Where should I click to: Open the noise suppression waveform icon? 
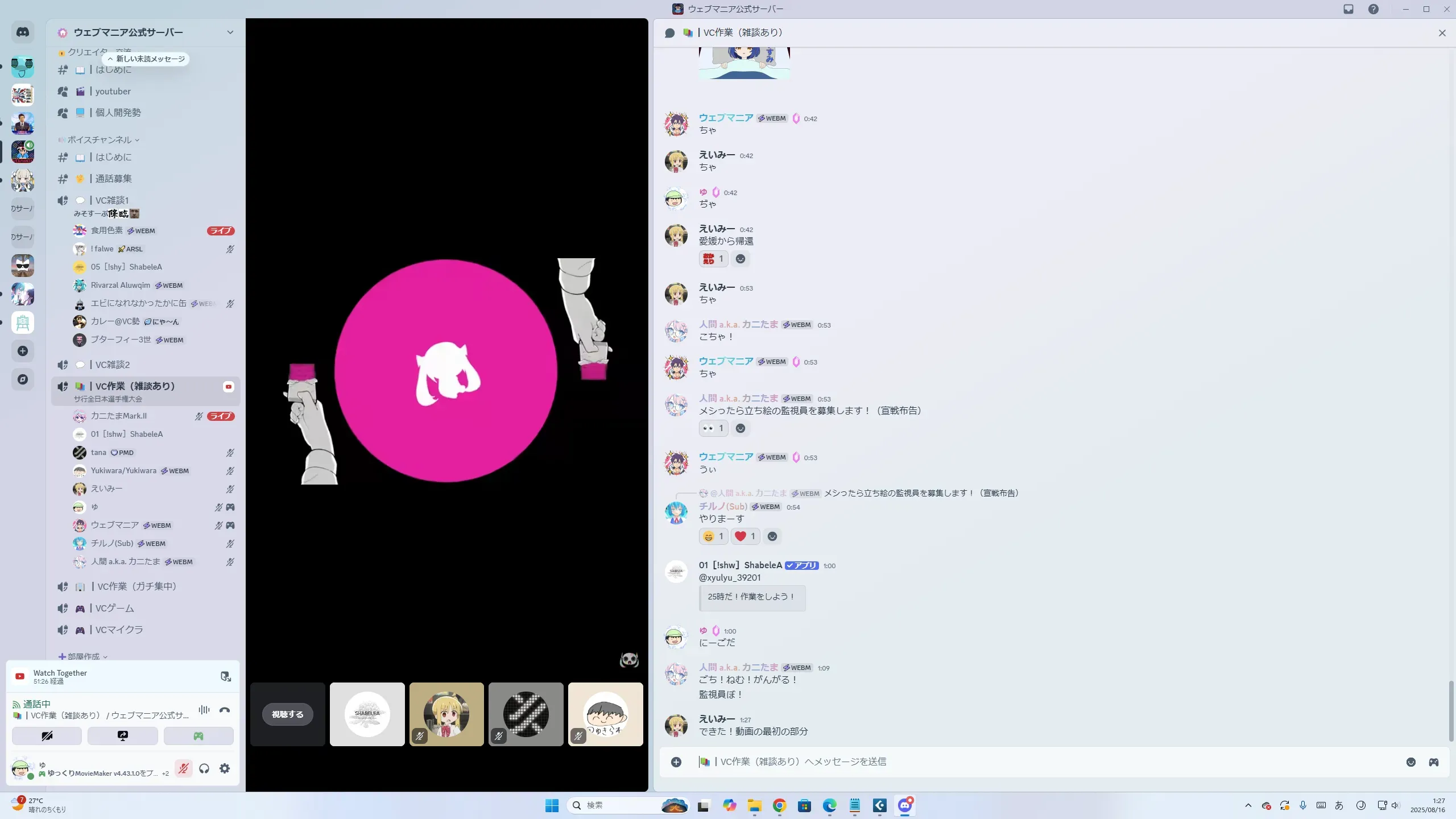tap(204, 710)
